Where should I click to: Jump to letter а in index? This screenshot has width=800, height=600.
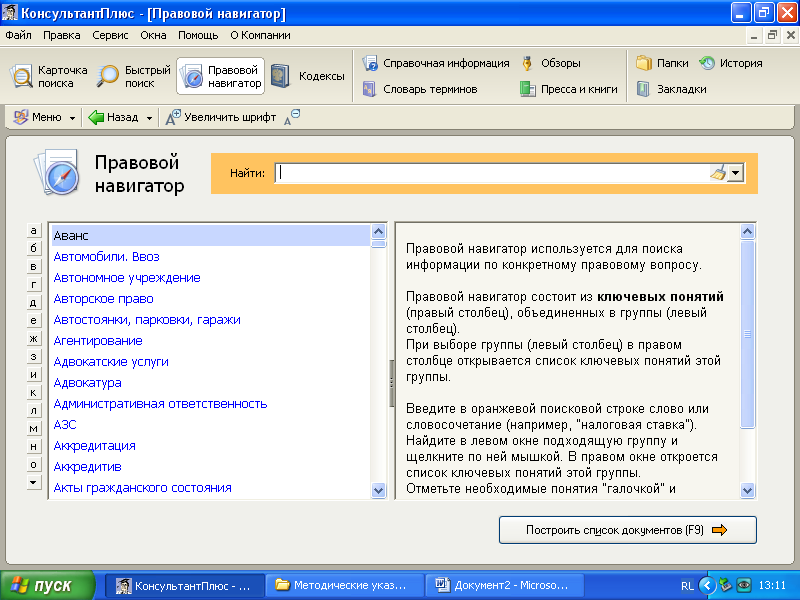pos(33,231)
